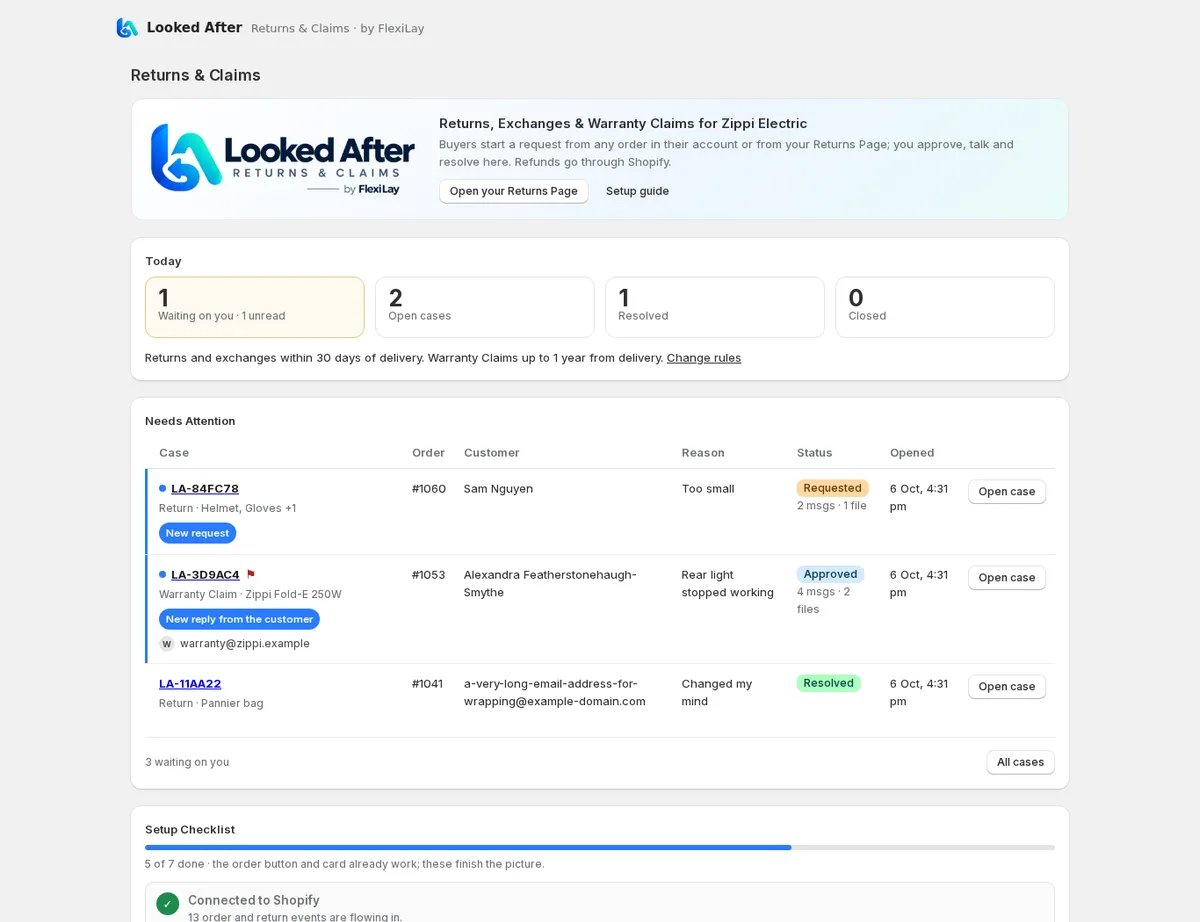Click order number #1060
1200x922 pixels.
pos(429,488)
